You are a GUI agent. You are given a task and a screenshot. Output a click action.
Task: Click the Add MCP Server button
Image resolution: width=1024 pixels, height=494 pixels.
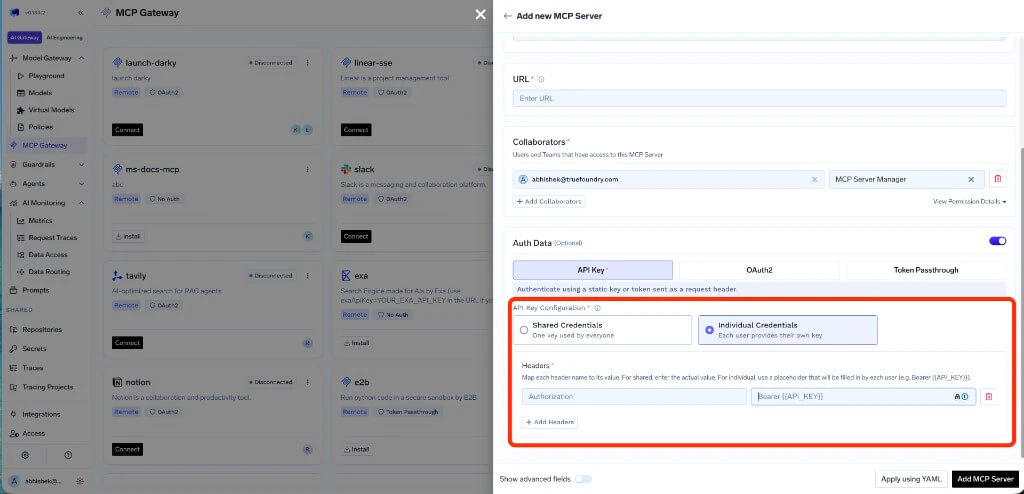coord(985,479)
